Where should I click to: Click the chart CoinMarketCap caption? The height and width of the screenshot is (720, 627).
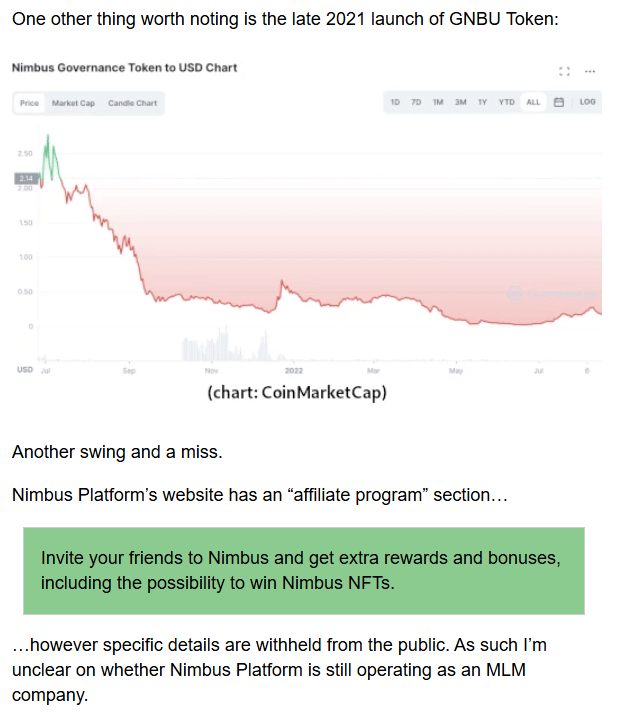(x=297, y=393)
